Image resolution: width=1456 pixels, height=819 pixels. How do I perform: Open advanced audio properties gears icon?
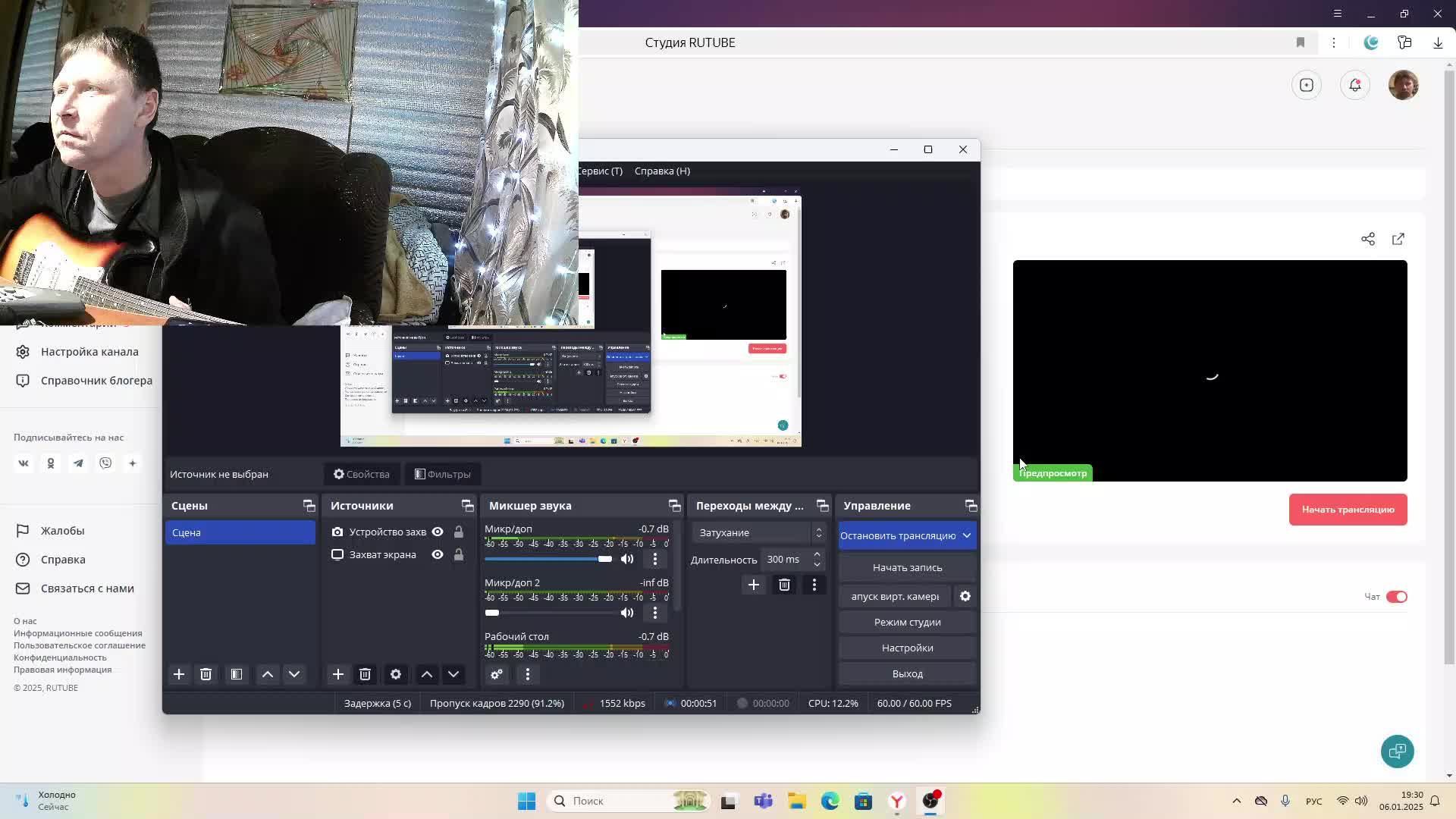tap(497, 674)
